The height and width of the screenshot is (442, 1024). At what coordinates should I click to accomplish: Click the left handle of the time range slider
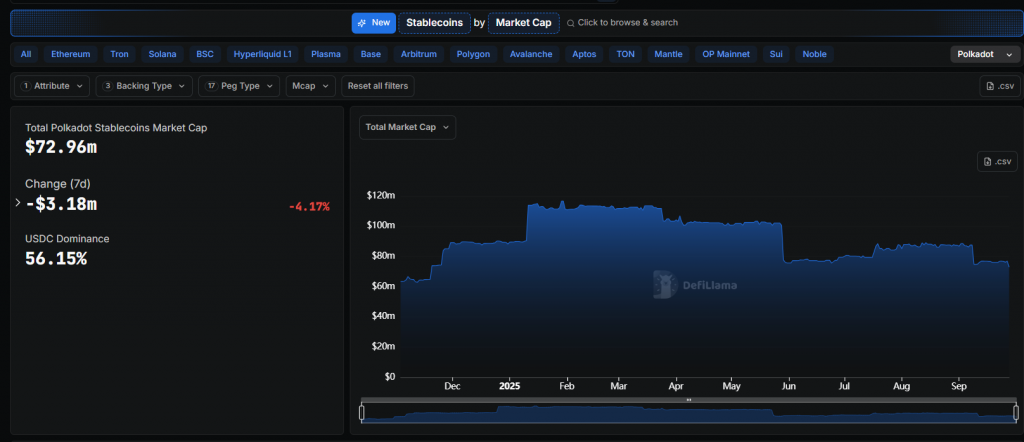(362, 412)
